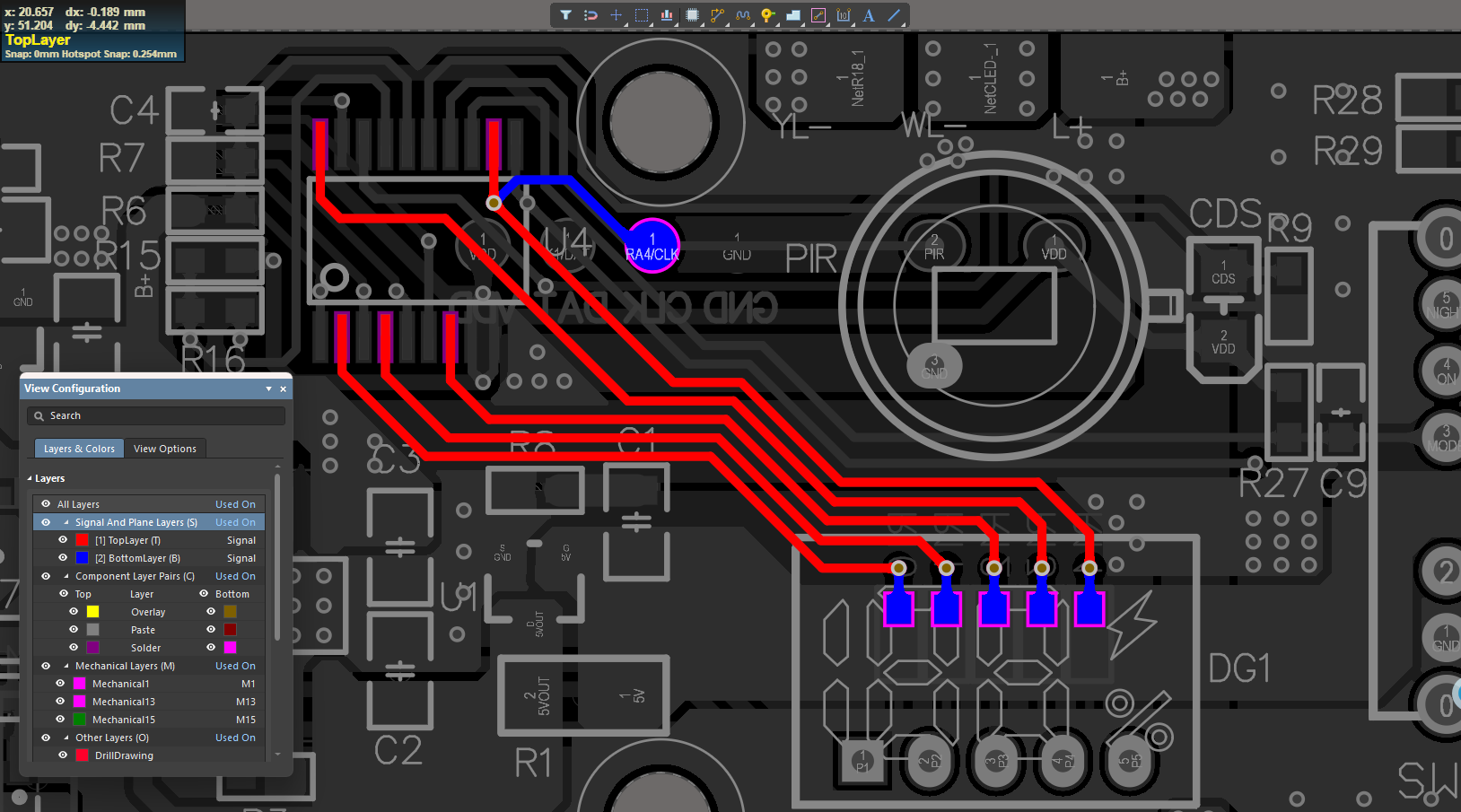Open the selection Filter tool in Active Bar
The height and width of the screenshot is (812, 1461).
pyautogui.click(x=565, y=15)
